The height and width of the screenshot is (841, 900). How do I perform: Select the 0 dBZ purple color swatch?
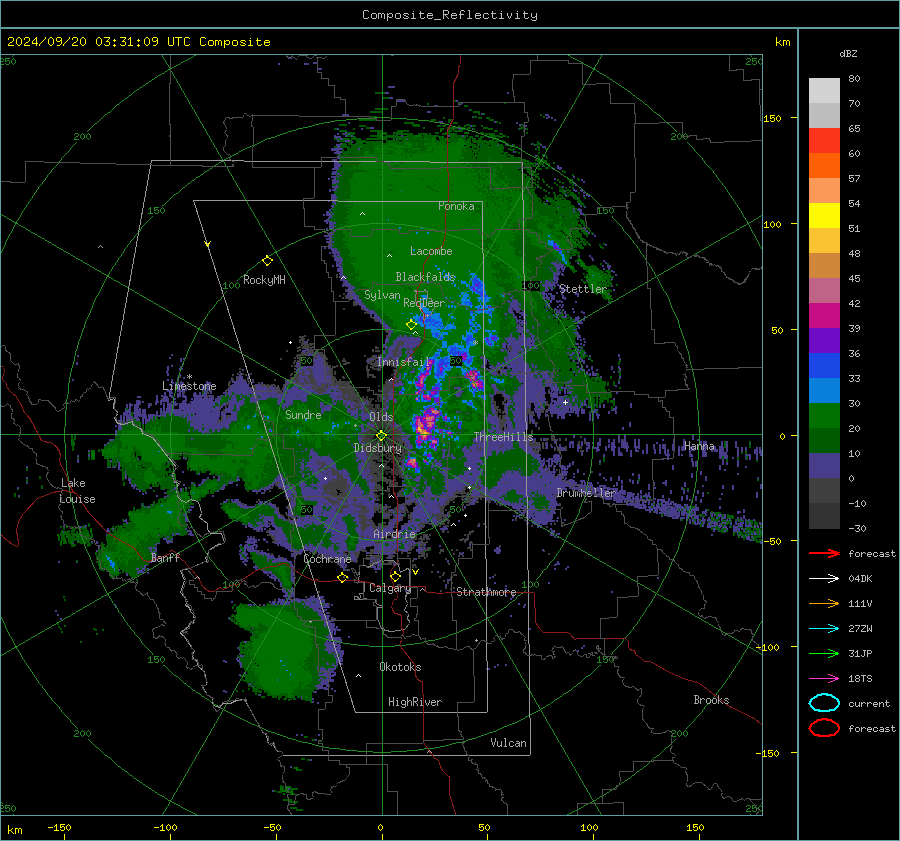click(824, 466)
